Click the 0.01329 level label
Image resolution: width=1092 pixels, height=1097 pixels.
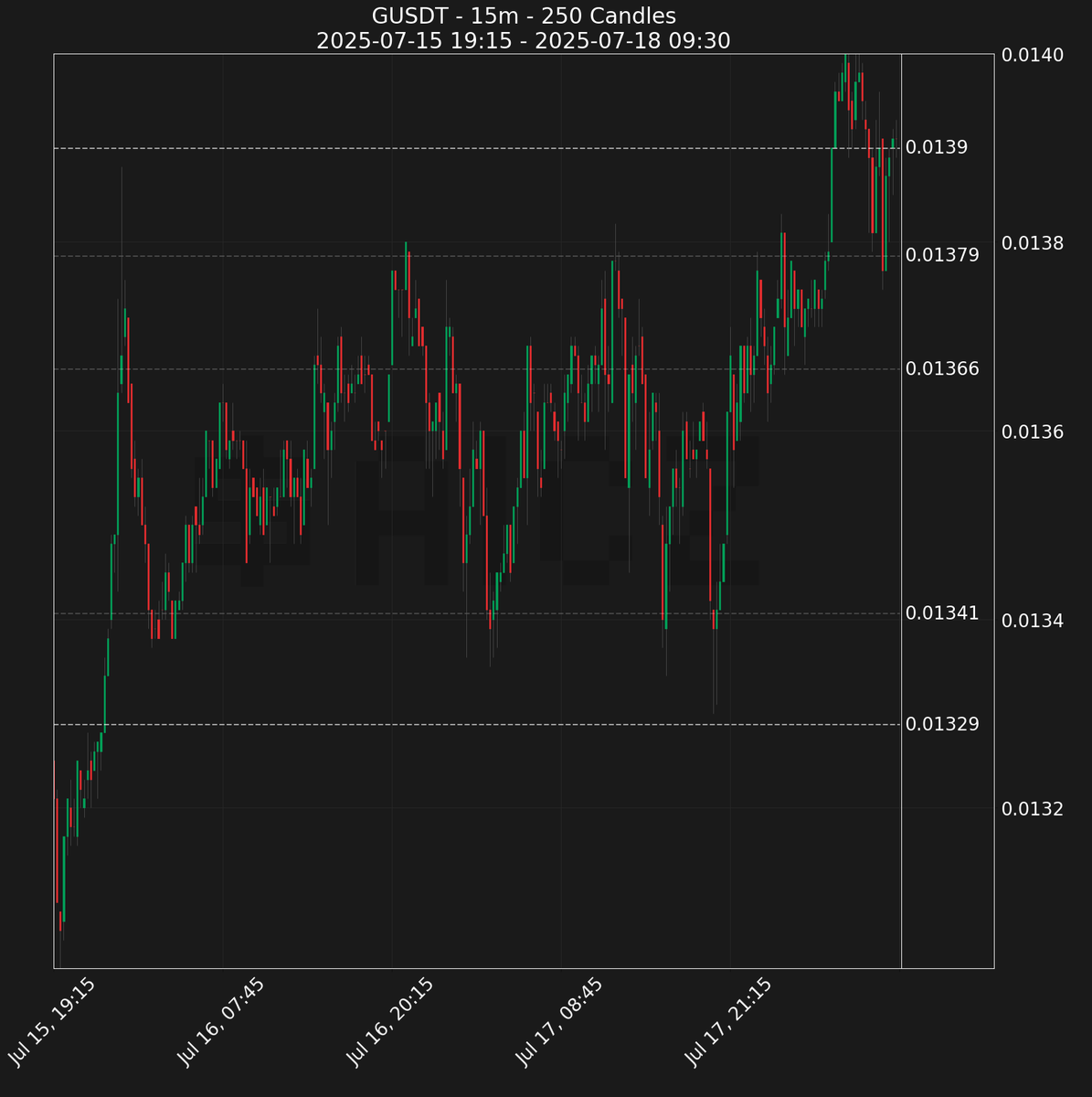tap(942, 724)
